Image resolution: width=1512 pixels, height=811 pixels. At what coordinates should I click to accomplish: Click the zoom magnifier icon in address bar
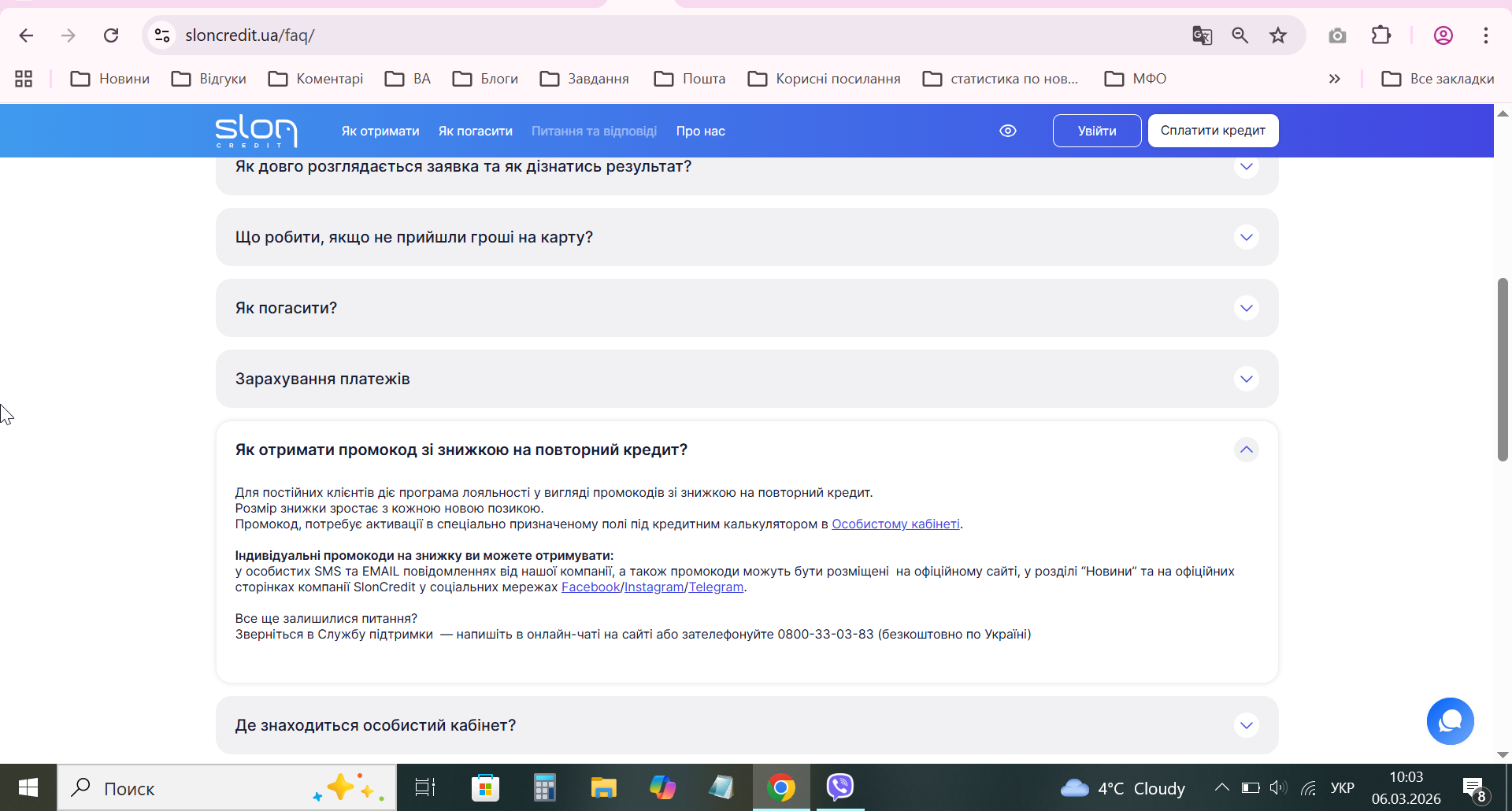[1240, 35]
